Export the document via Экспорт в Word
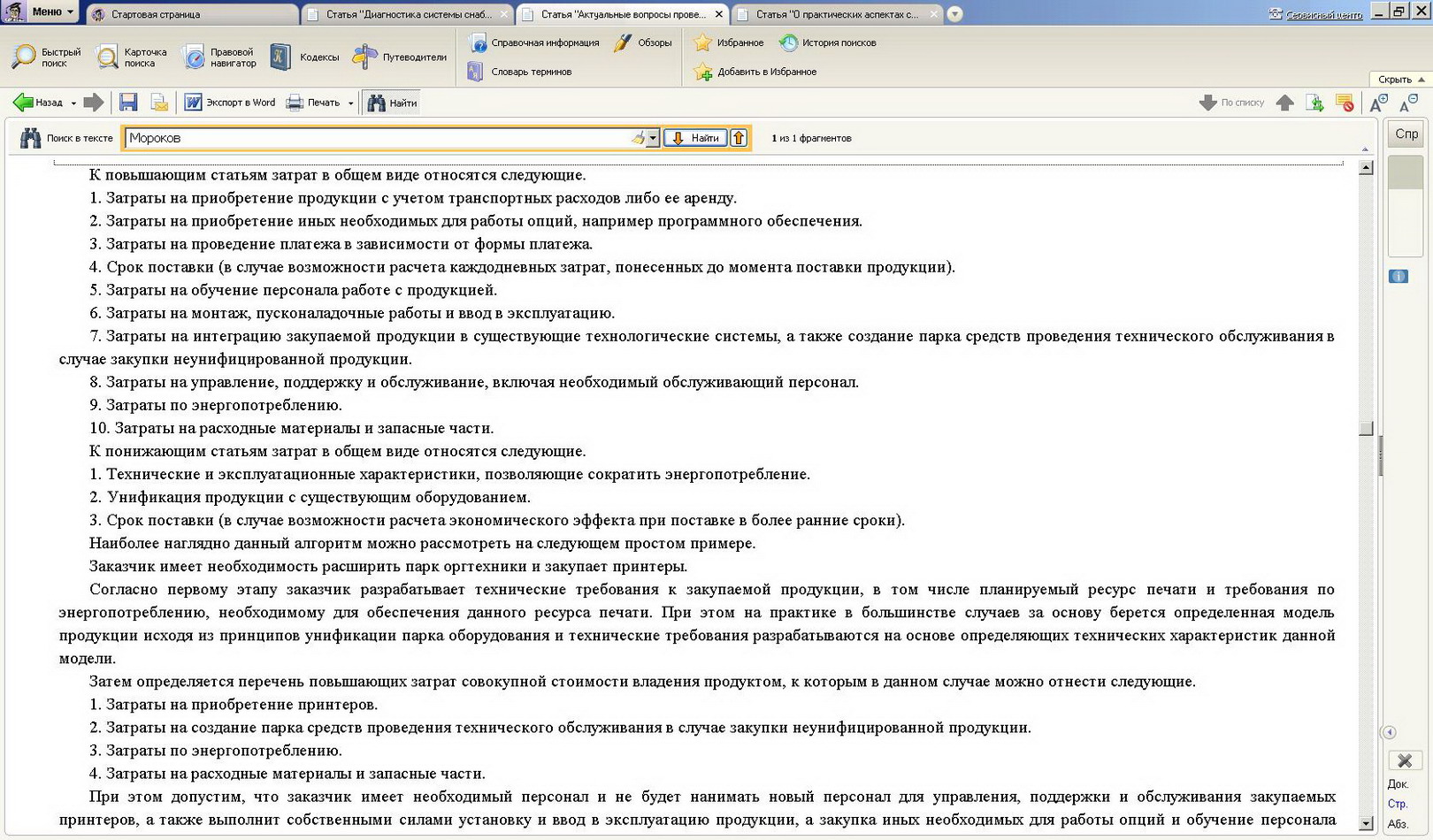Viewport: 1433px width, 840px height. [x=230, y=103]
